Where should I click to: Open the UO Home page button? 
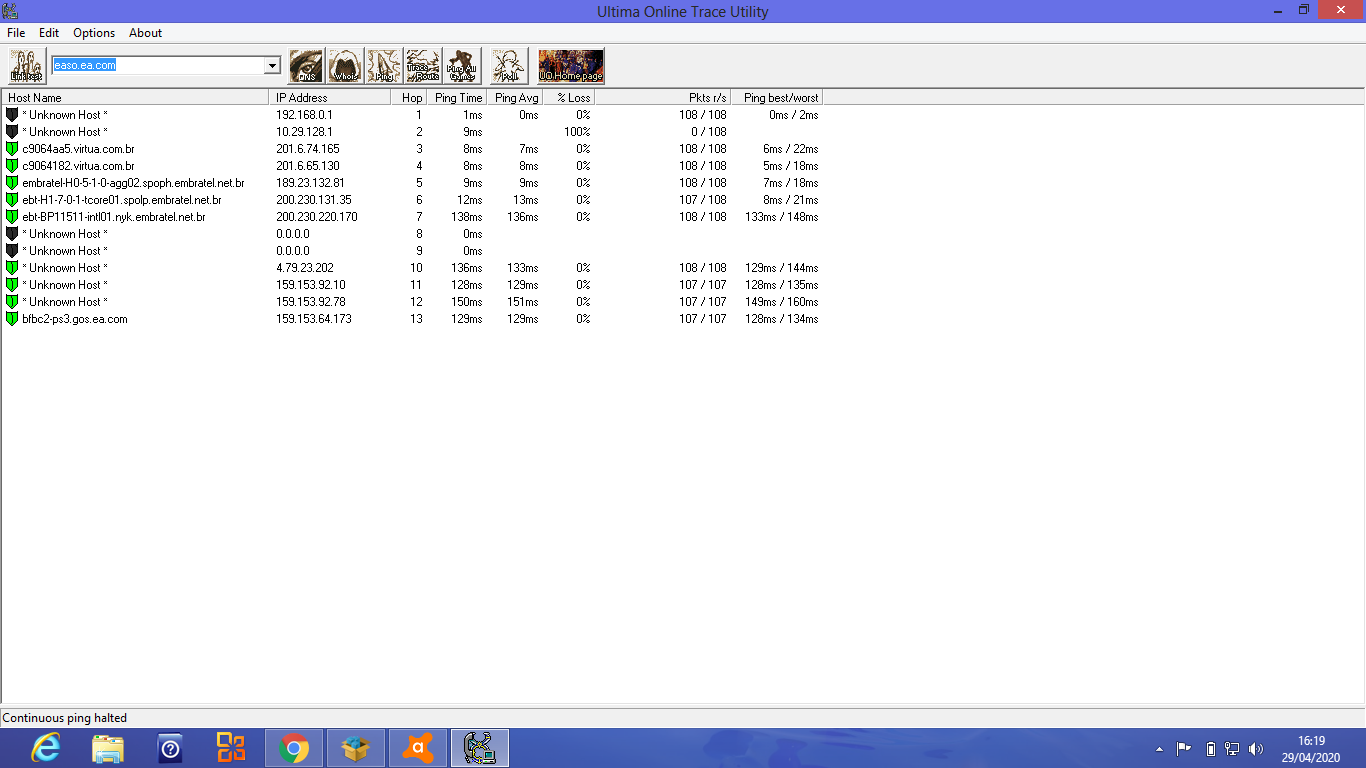coord(571,66)
